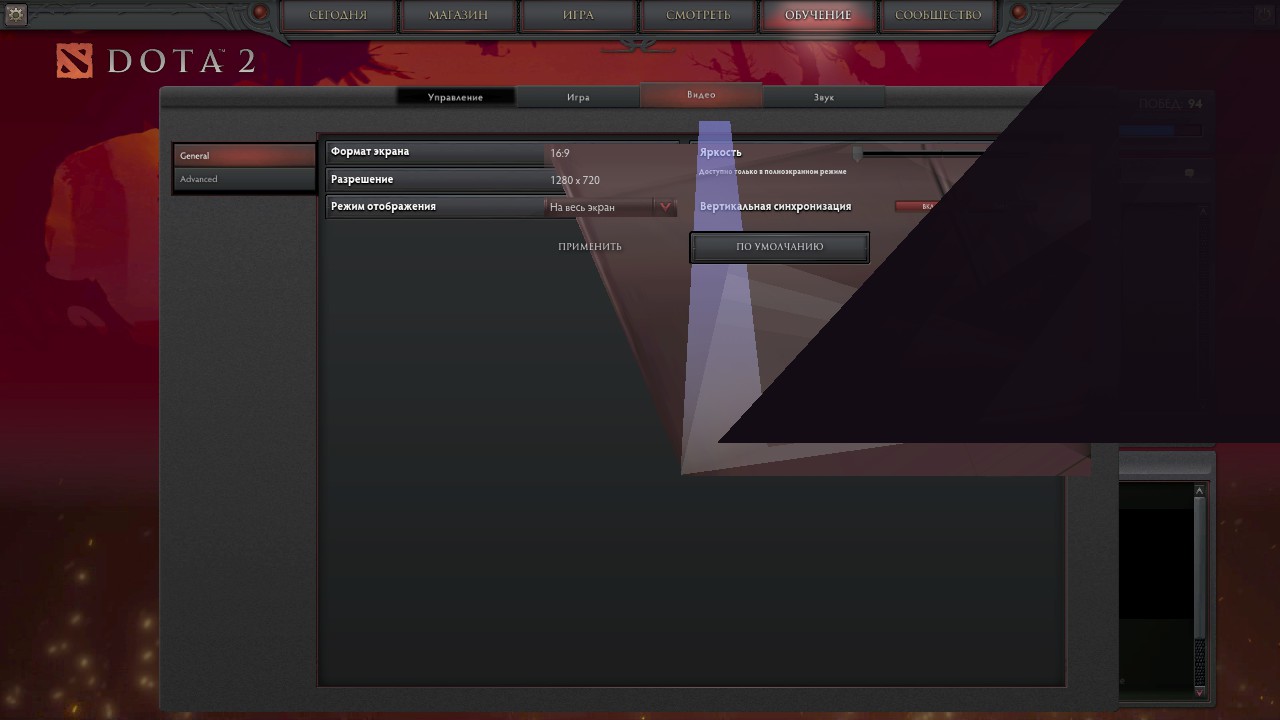The image size is (1280, 720).
Task: Open the Сегодня top menu
Action: (338, 15)
